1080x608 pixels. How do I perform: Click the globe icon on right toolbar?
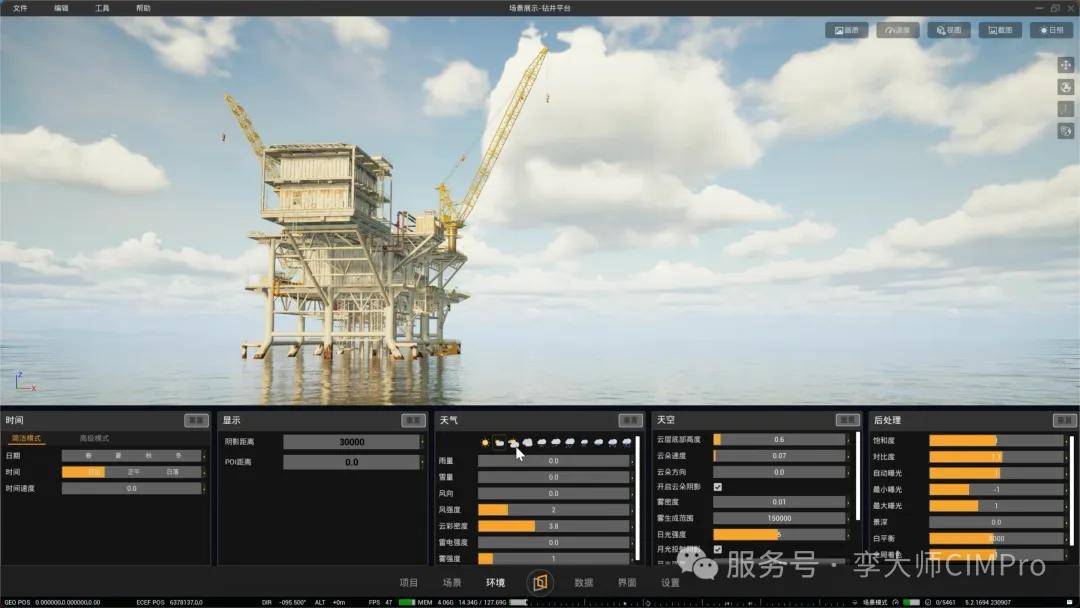[x=1065, y=131]
